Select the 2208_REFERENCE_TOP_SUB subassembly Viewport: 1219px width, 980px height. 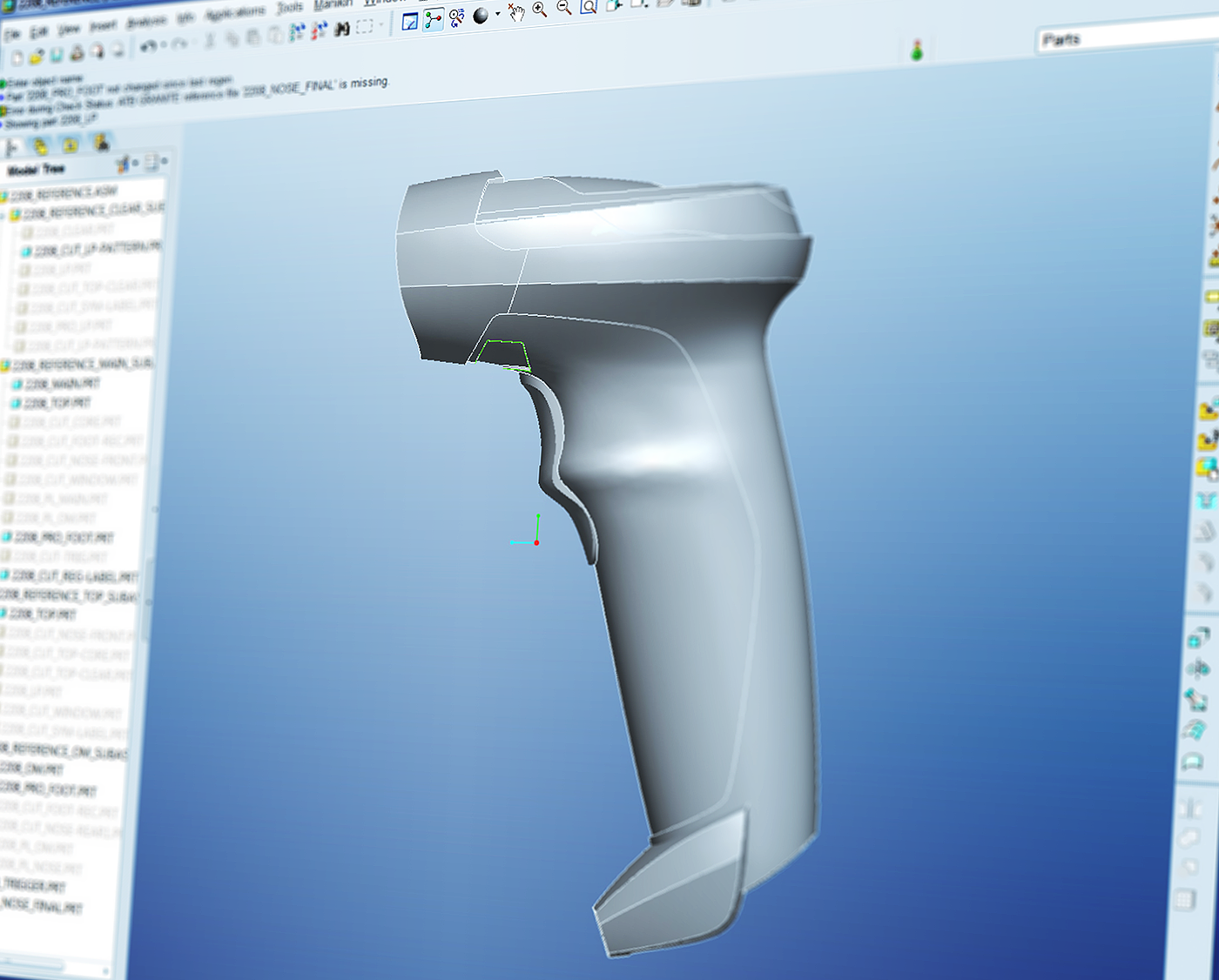68,596
